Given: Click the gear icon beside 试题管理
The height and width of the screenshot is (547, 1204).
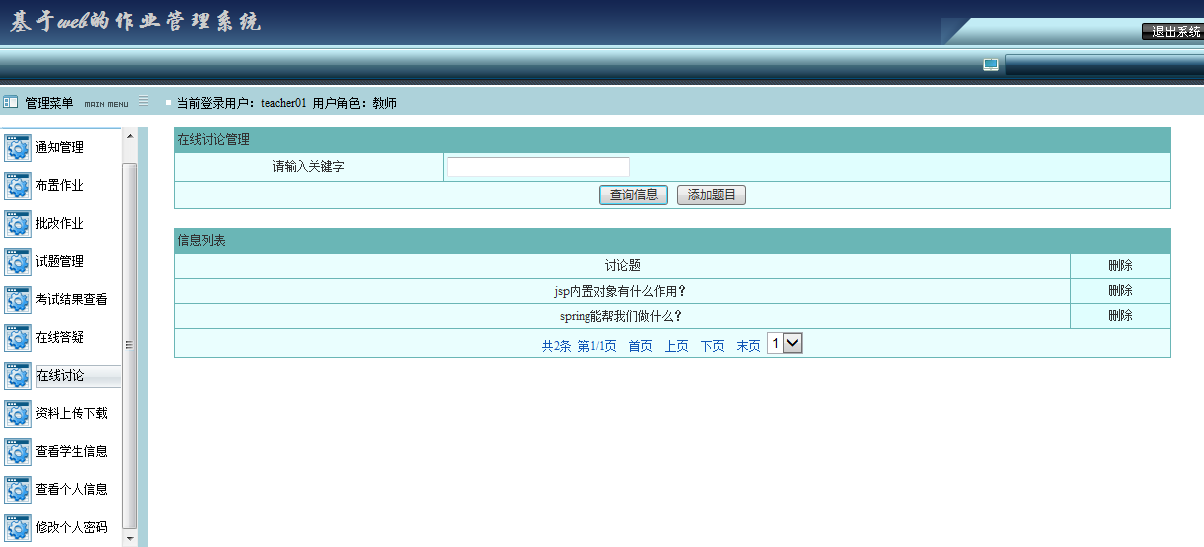Looking at the screenshot, I should 18,262.
